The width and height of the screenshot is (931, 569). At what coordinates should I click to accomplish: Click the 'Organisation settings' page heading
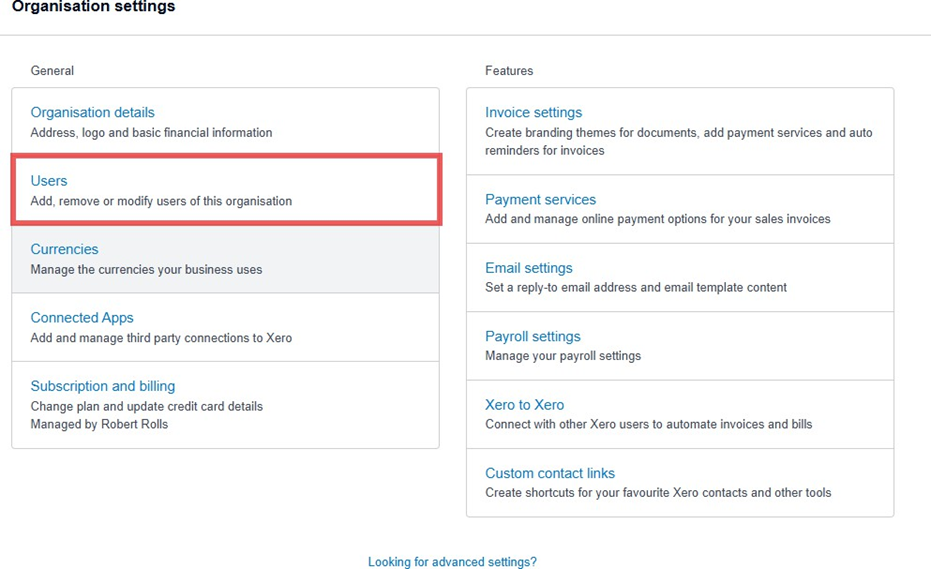tap(93, 7)
